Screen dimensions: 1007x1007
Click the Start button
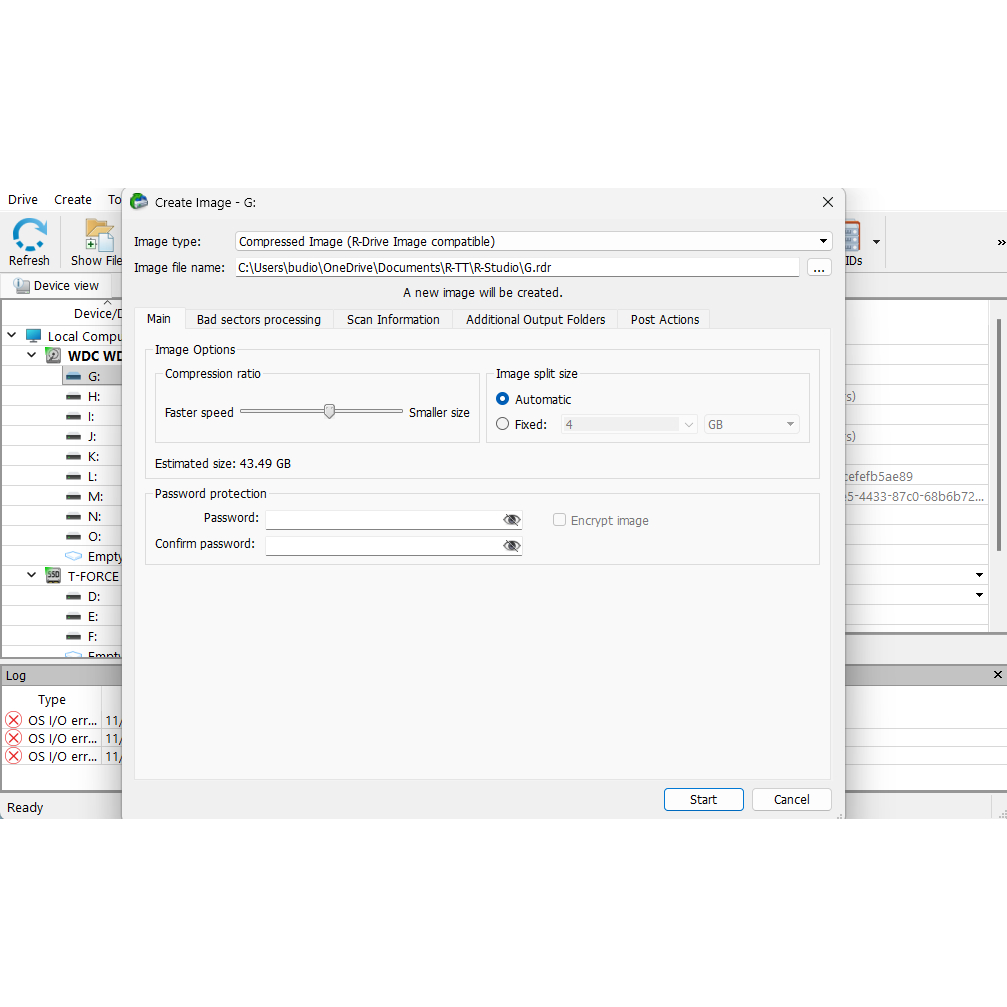pos(703,800)
